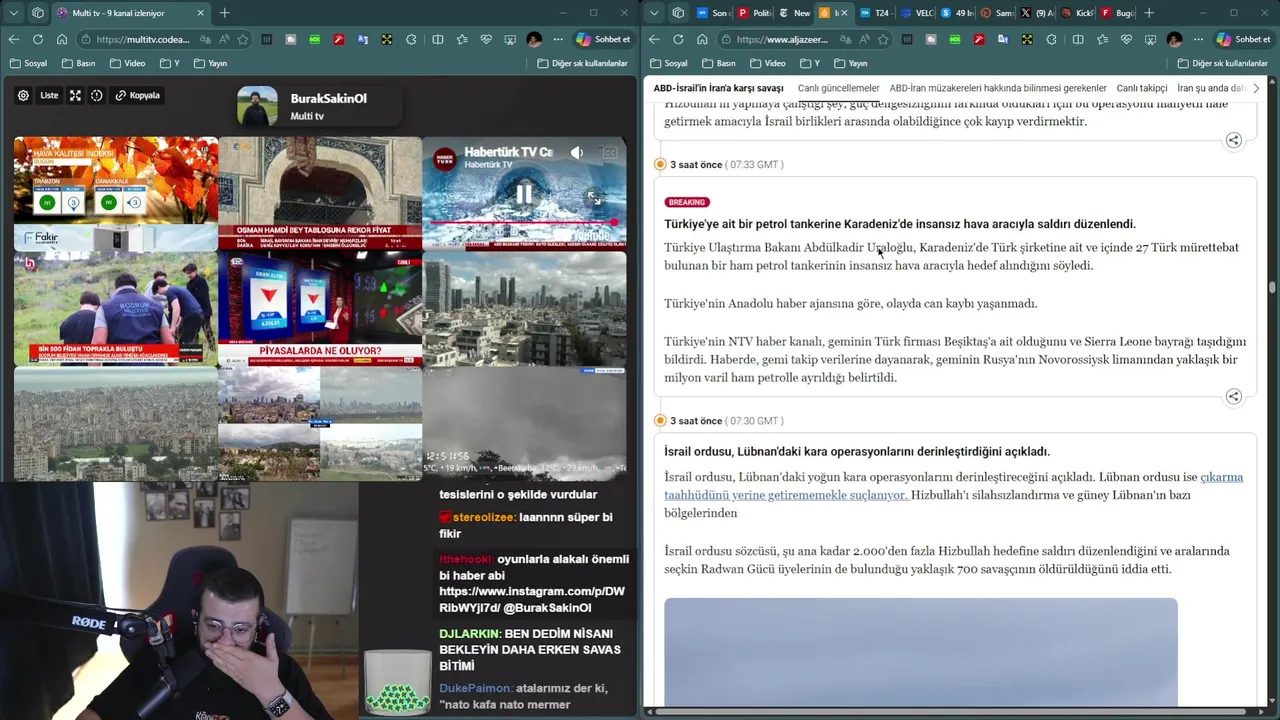The height and width of the screenshot is (720, 1280).
Task: Switch to the X (9) tab
Action: (x=1038, y=13)
